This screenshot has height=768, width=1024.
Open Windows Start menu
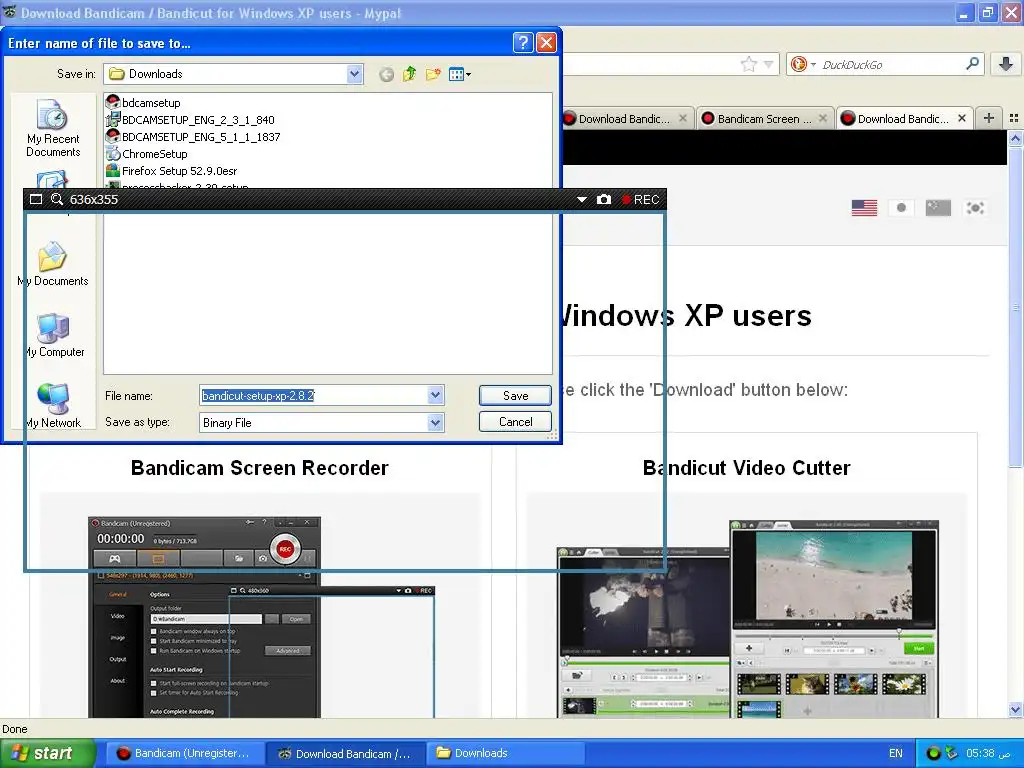click(x=48, y=753)
